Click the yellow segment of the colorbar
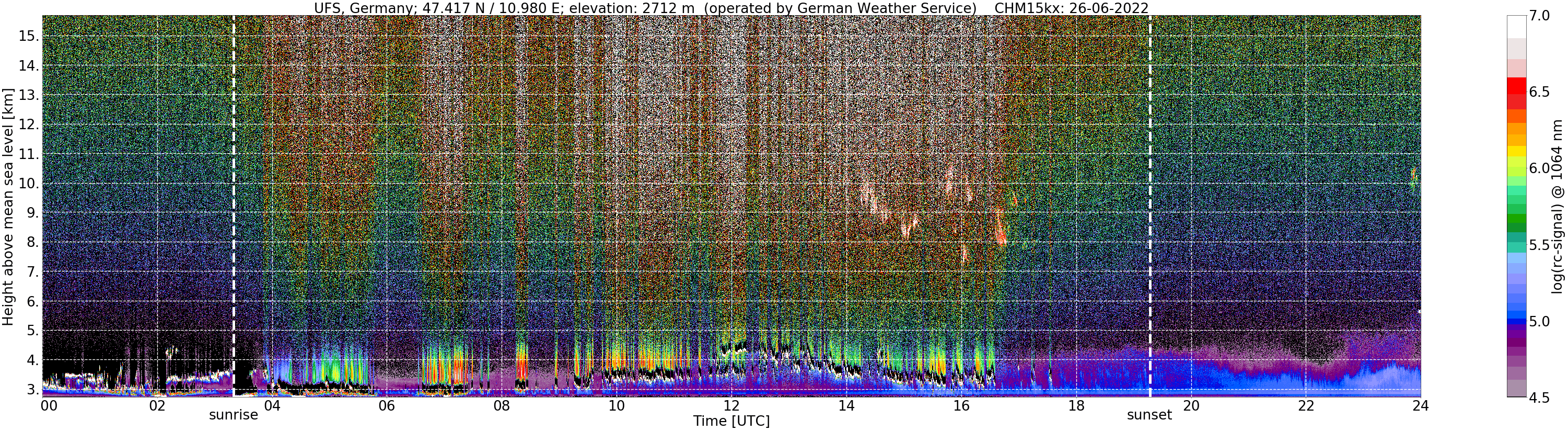Viewport: 1568px width, 431px height. (x=1516, y=151)
